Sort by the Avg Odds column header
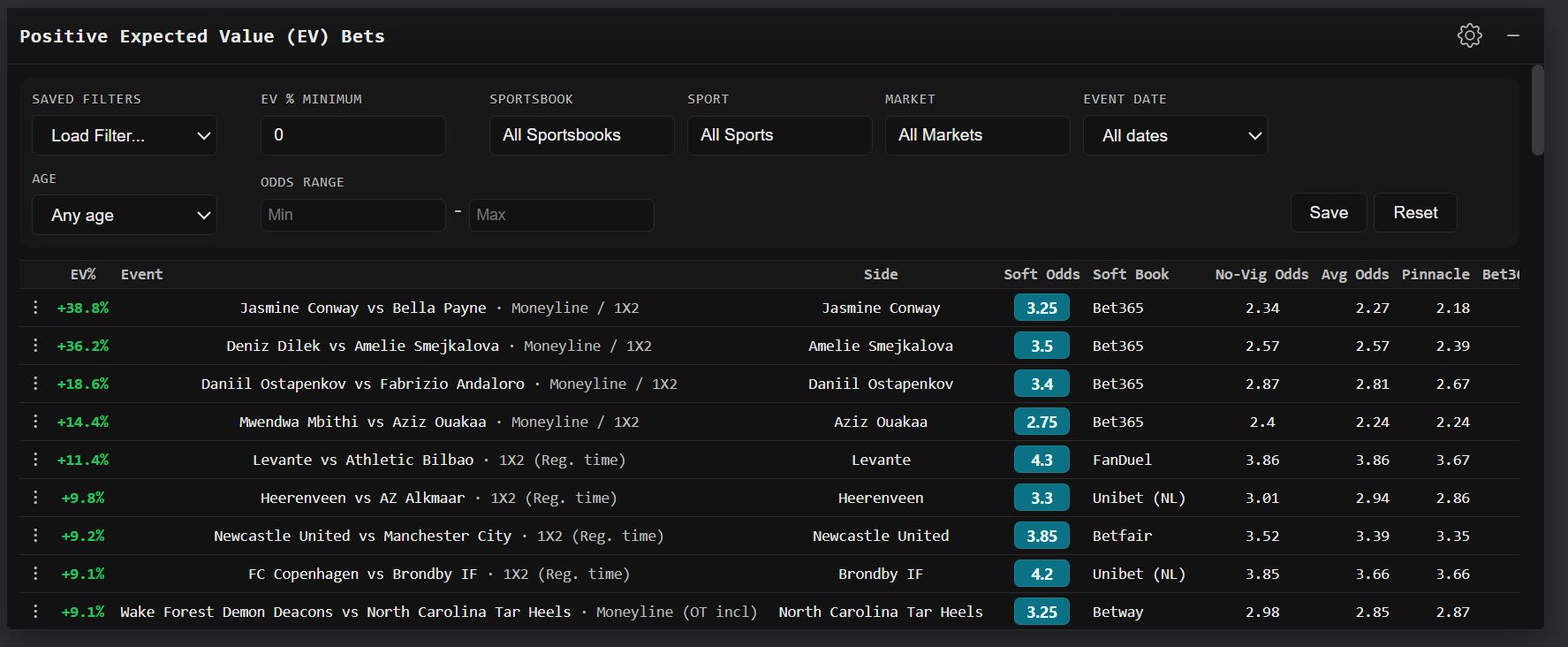 tap(1355, 274)
